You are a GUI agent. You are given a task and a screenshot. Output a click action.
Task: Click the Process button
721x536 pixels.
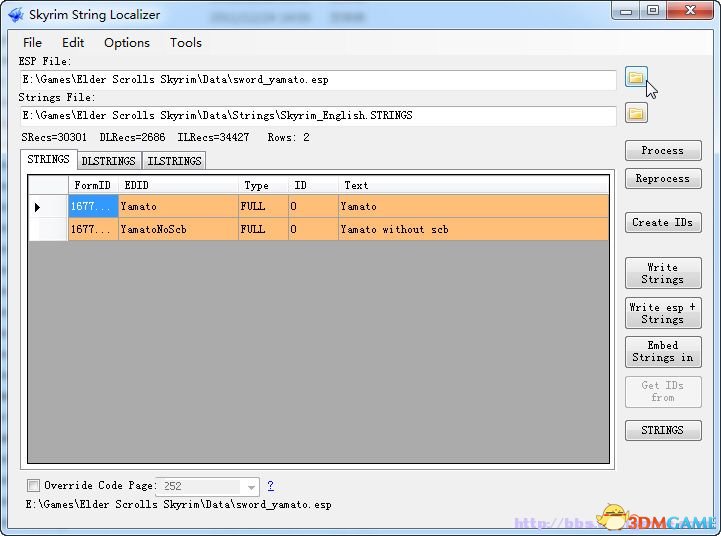pos(663,150)
